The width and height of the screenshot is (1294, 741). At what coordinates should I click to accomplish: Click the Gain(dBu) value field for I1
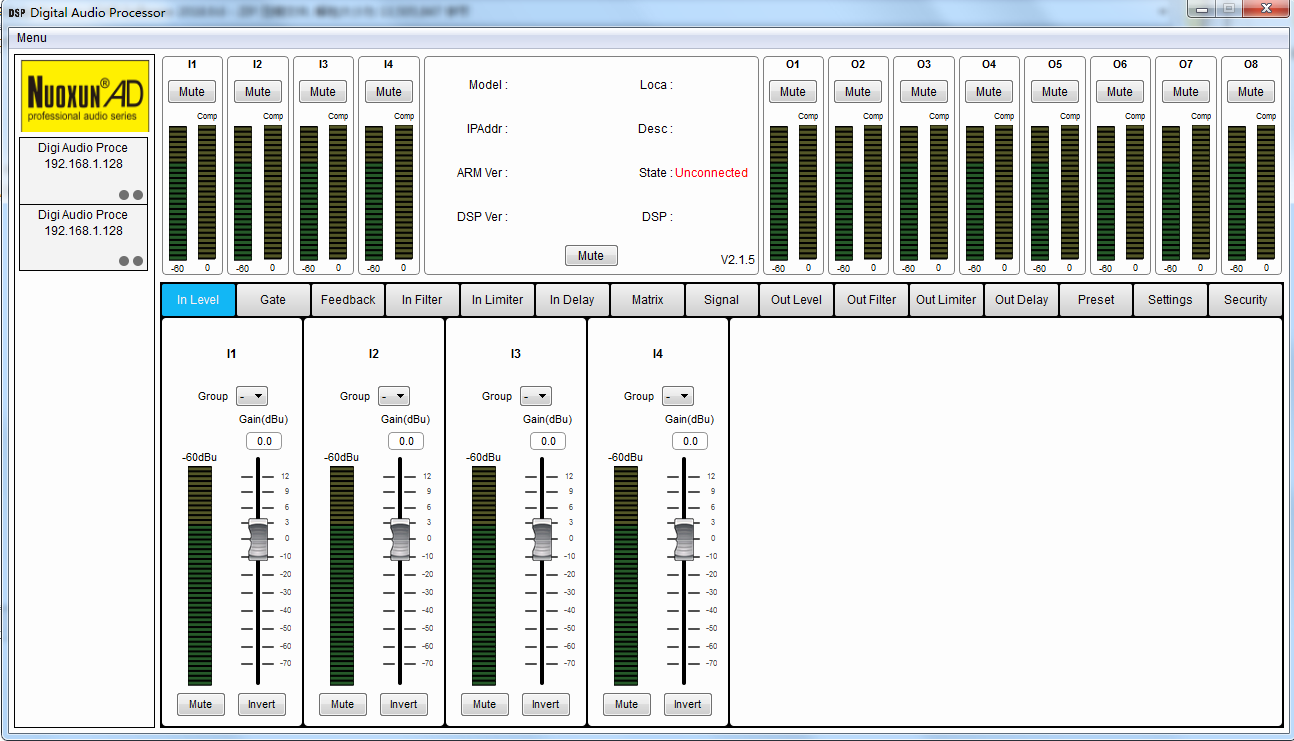coord(263,441)
